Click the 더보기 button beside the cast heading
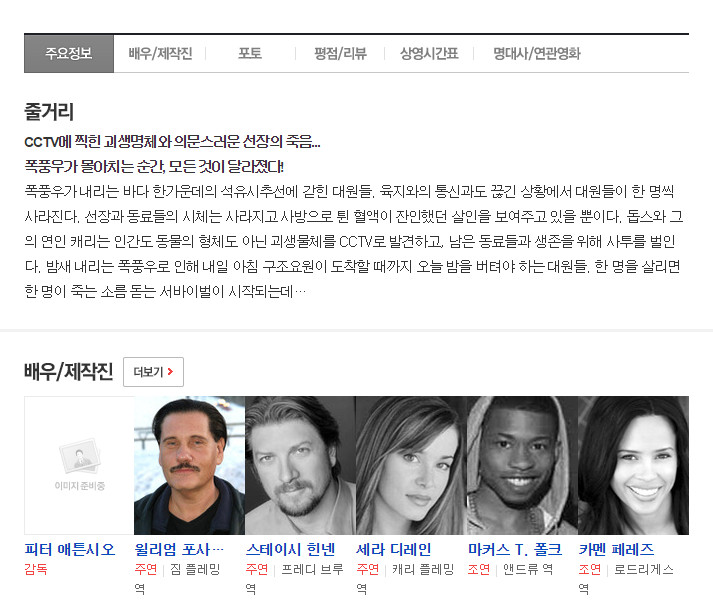 click(153, 372)
